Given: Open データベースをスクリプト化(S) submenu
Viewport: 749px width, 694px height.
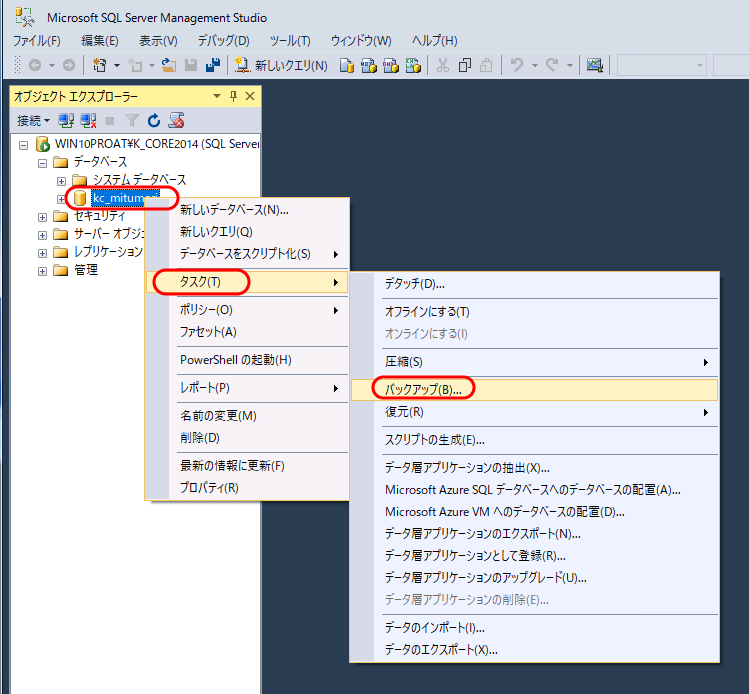Looking at the screenshot, I should click(x=247, y=254).
